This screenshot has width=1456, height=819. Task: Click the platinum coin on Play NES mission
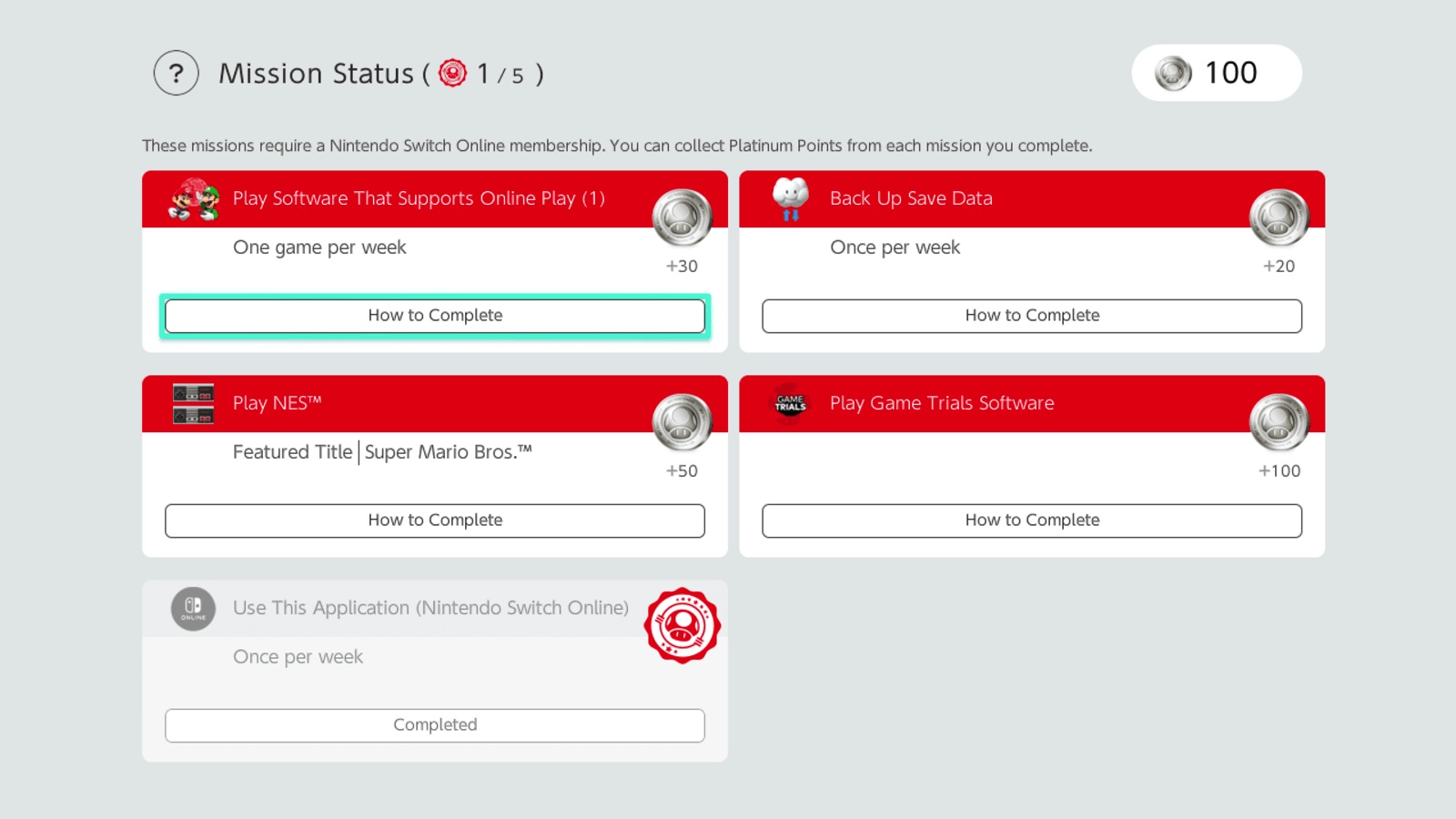pyautogui.click(x=682, y=422)
